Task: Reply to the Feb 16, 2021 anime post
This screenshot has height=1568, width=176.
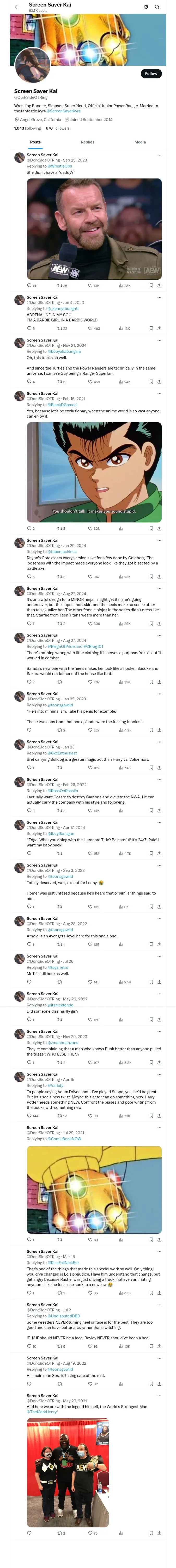Action: 28,528
